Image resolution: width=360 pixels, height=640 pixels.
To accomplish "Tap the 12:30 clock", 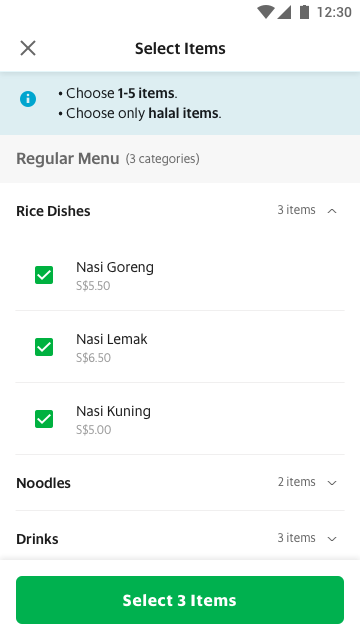I will (334, 12).
